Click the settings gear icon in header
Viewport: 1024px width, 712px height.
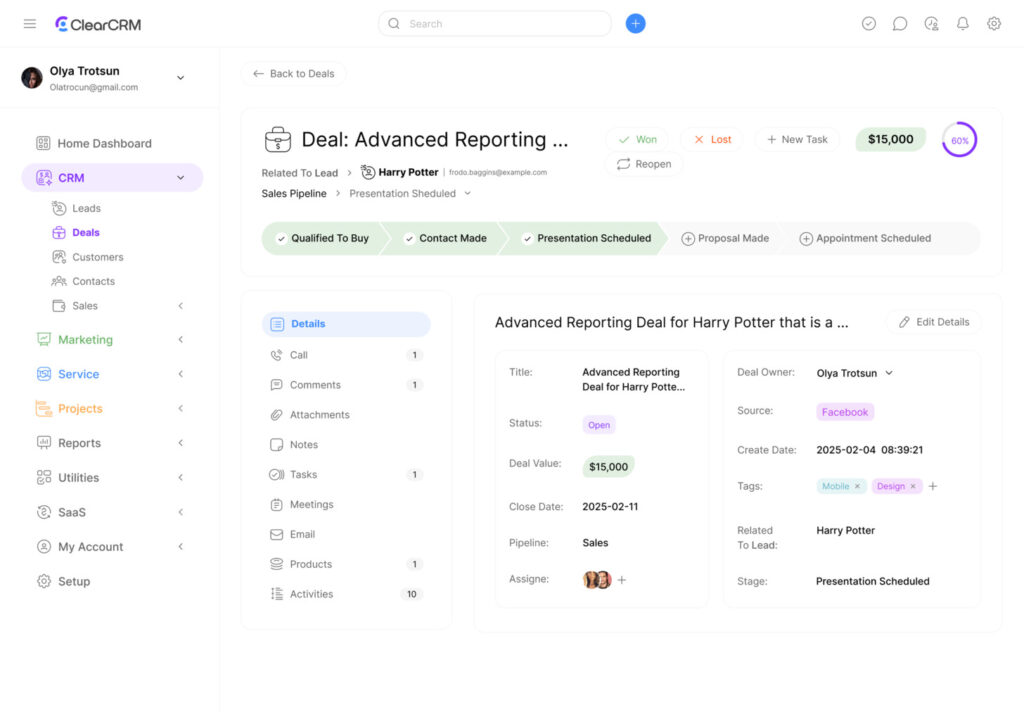coord(994,24)
